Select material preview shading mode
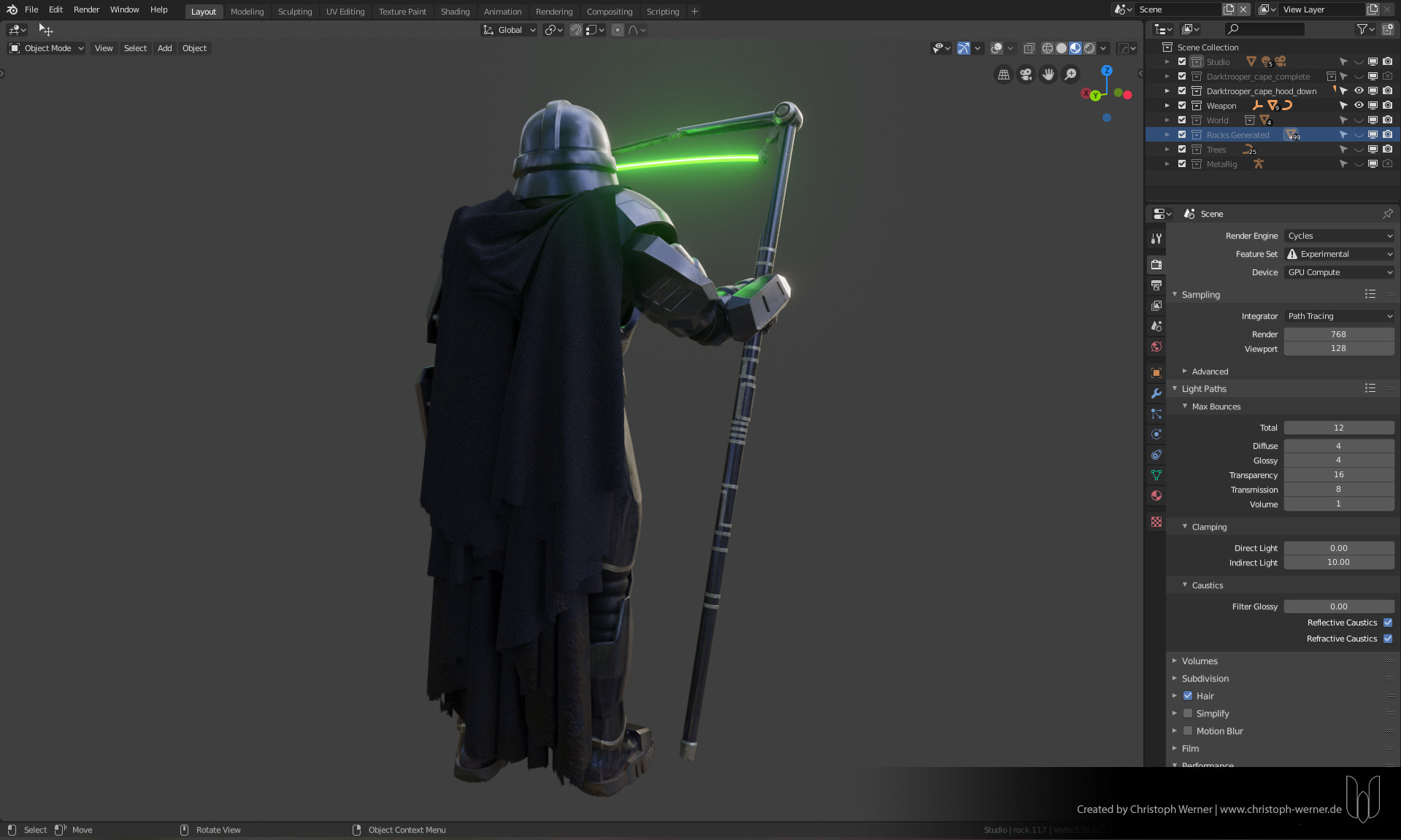Image resolution: width=1401 pixels, height=840 pixels. coord(1075,48)
